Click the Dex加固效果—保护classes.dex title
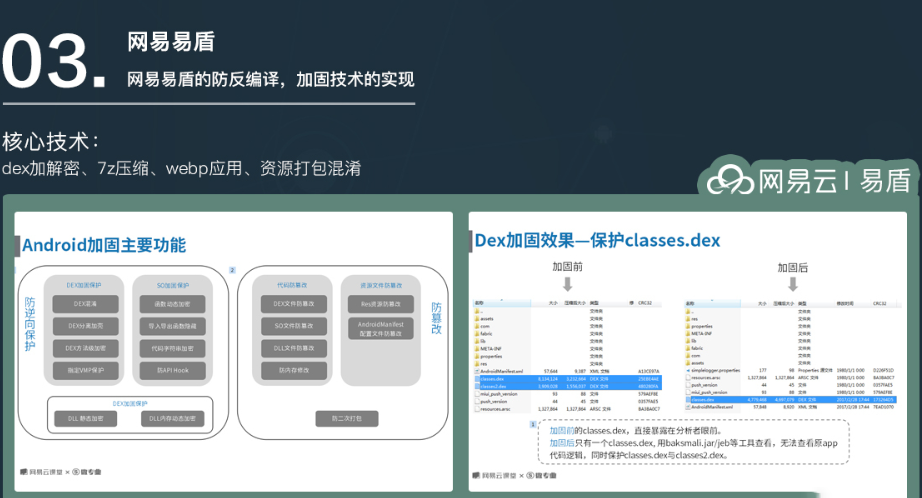The width and height of the screenshot is (922, 498). pos(597,240)
